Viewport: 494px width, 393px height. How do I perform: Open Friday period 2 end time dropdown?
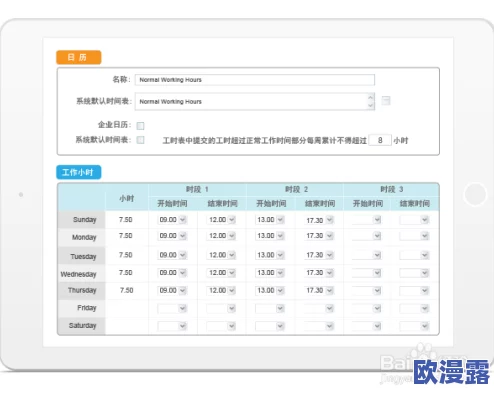pyautogui.click(x=319, y=308)
